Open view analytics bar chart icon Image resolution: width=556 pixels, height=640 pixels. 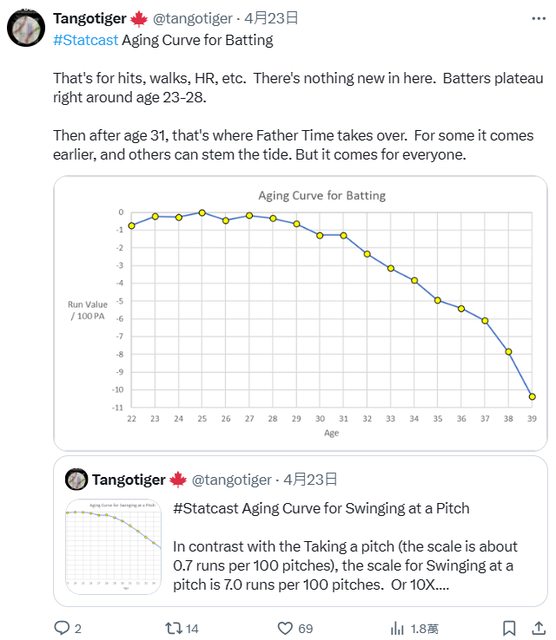(x=397, y=628)
